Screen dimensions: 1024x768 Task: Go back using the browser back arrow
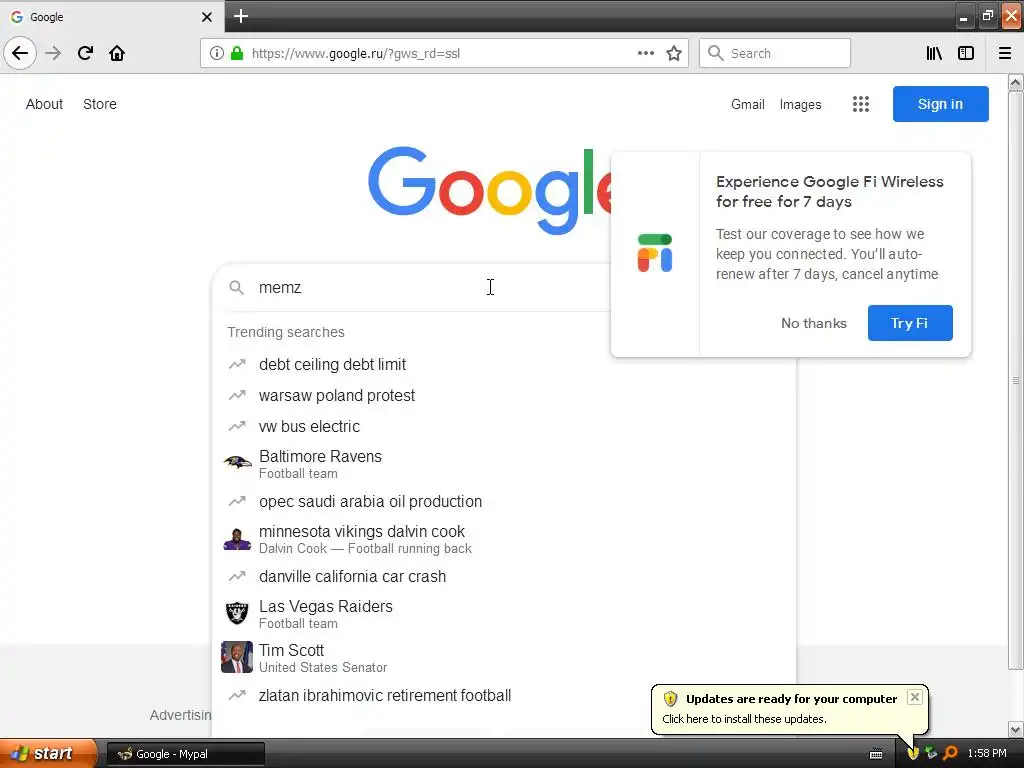coord(20,53)
